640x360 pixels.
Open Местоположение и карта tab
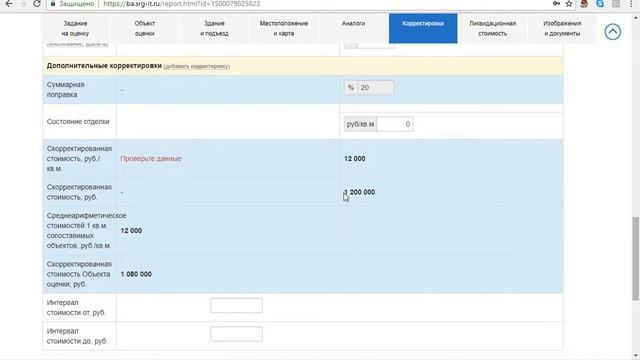(x=284, y=28)
